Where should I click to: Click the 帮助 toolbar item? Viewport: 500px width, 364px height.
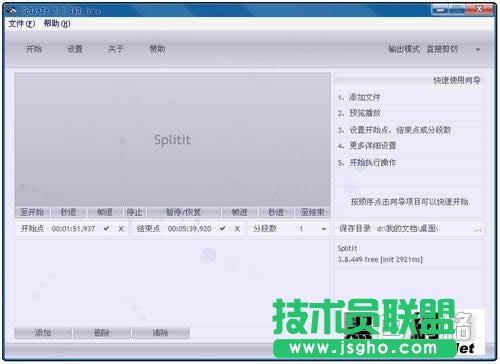pyautogui.click(x=157, y=49)
